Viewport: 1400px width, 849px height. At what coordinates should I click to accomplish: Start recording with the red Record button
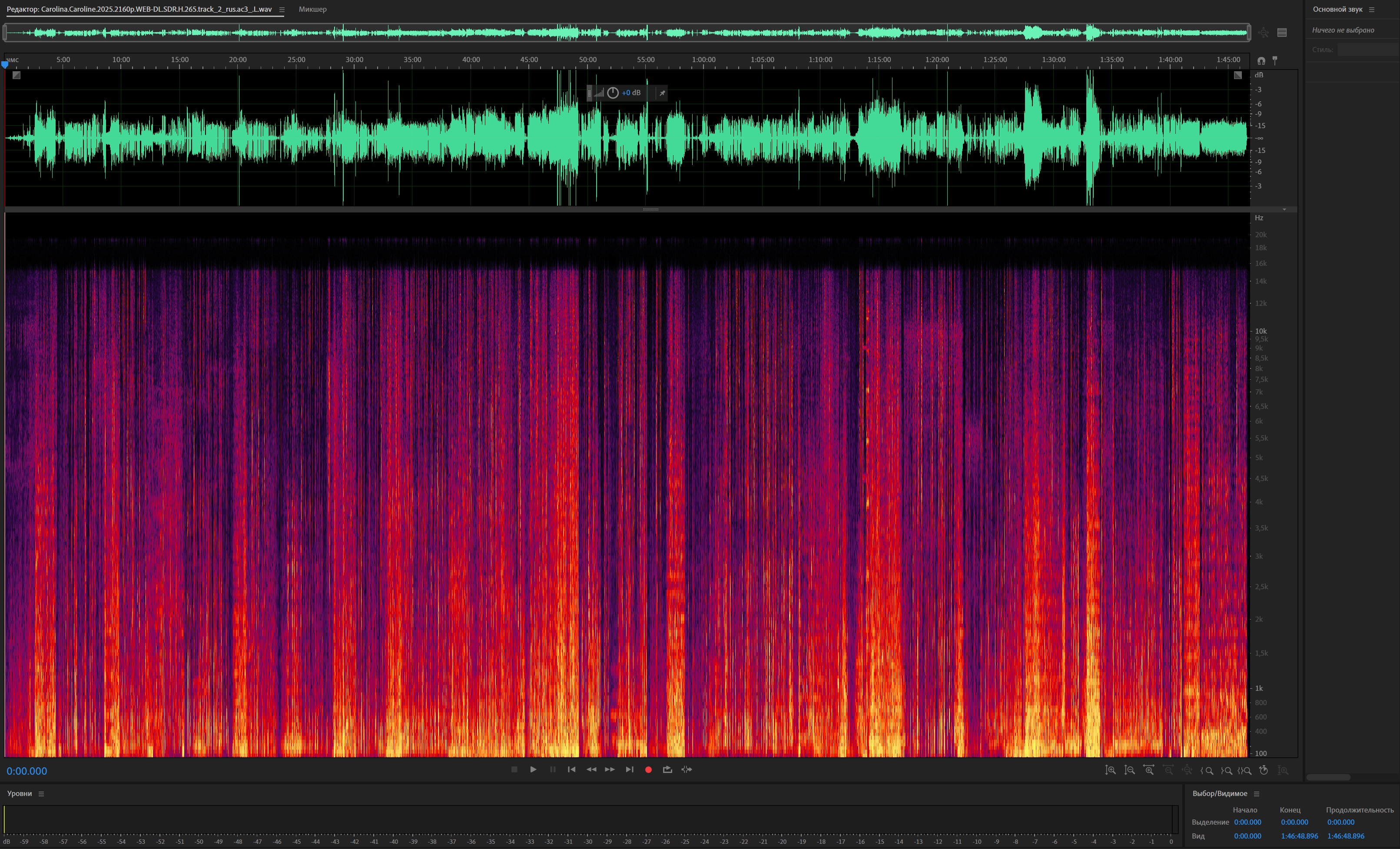click(x=648, y=769)
